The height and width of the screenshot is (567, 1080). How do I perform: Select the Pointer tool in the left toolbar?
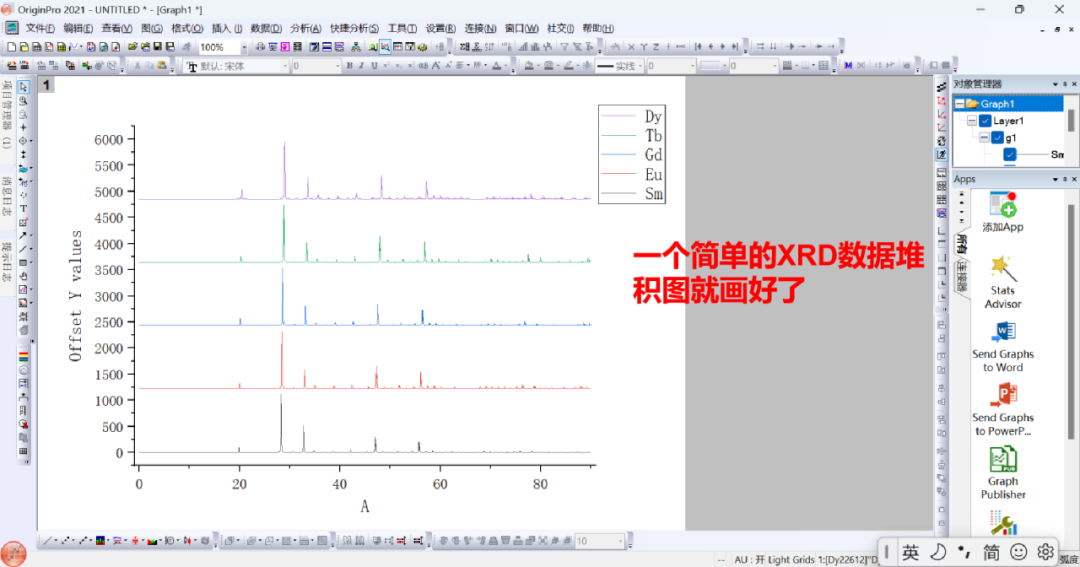coord(23,87)
